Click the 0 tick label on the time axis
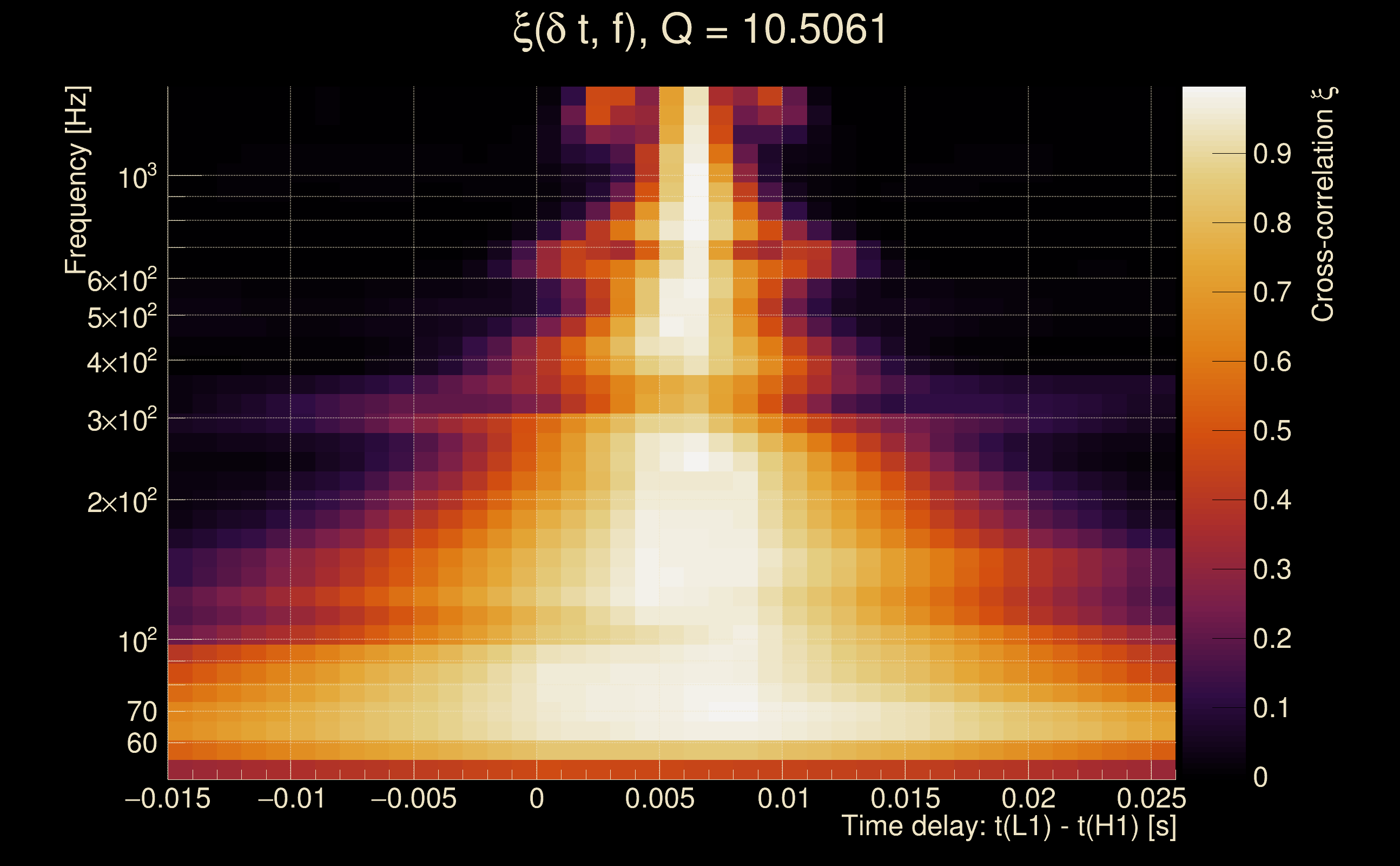Viewport: 1400px width, 866px height. 536,798
